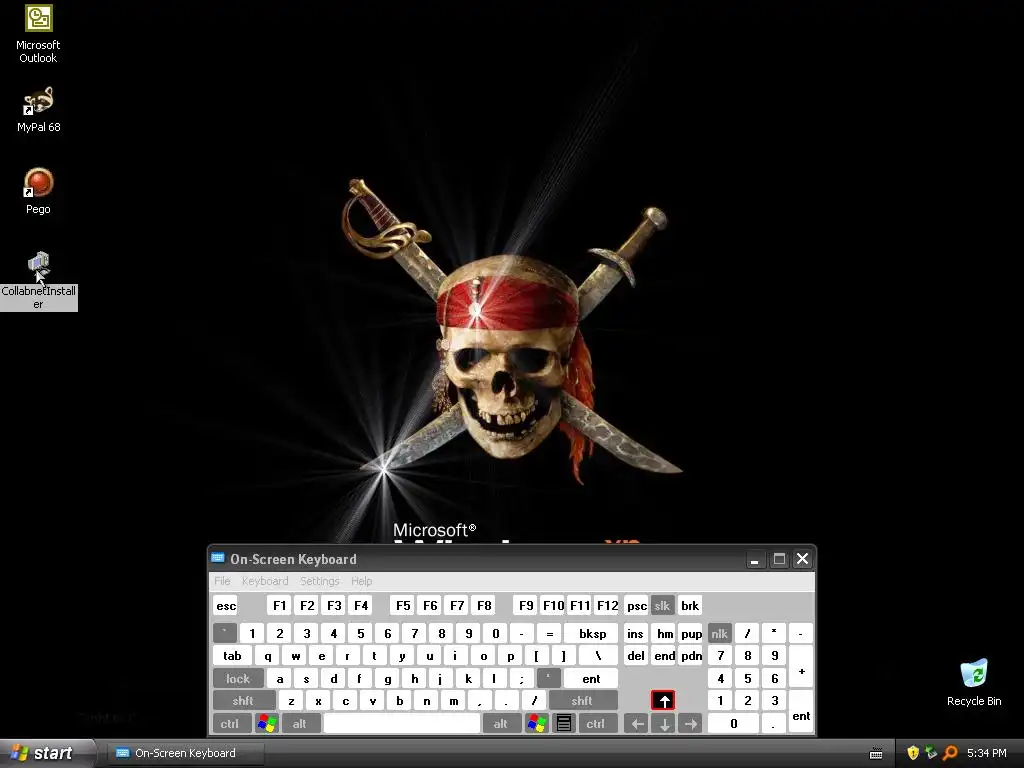Select the Recycle Bin icon
Viewport: 1024px width, 768px height.
974,682
